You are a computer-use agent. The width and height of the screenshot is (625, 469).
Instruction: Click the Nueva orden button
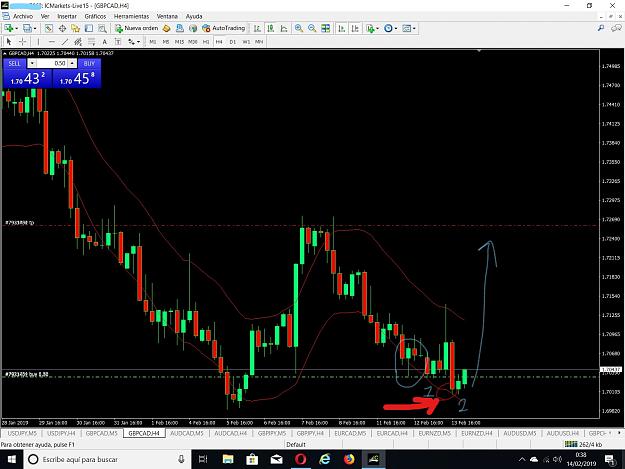tap(137, 28)
